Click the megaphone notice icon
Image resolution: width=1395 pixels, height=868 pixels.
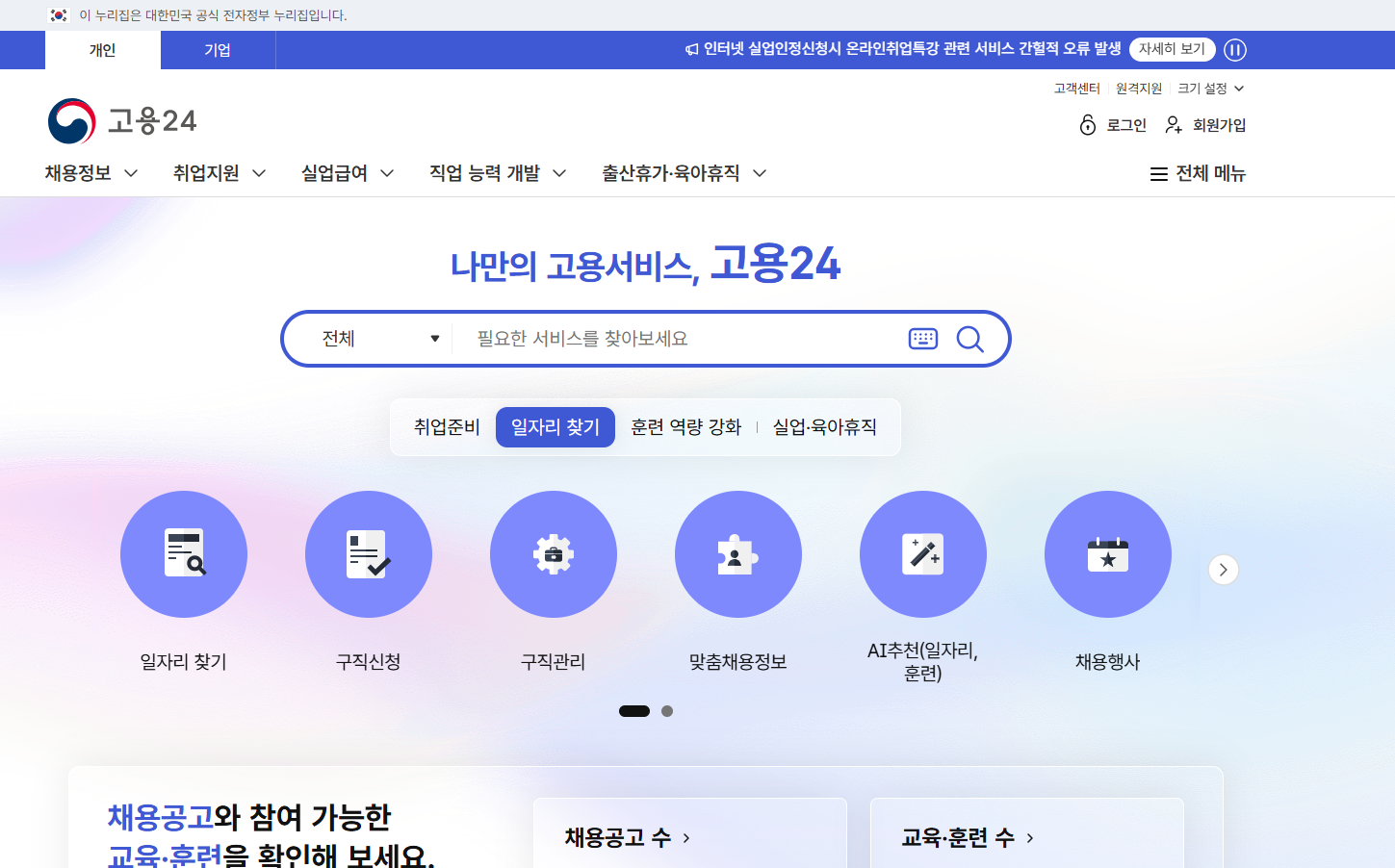(691, 49)
